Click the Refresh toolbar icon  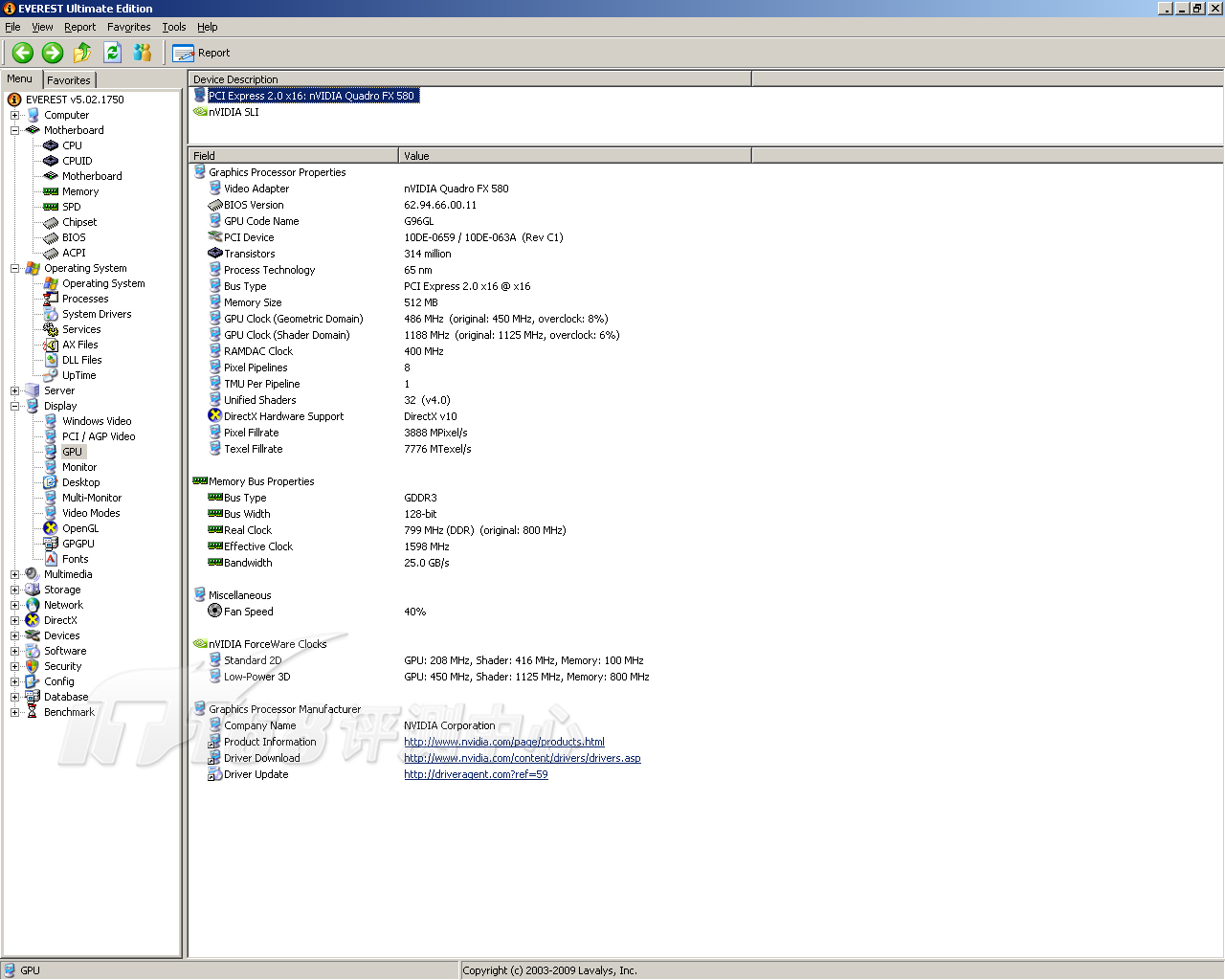112,54
